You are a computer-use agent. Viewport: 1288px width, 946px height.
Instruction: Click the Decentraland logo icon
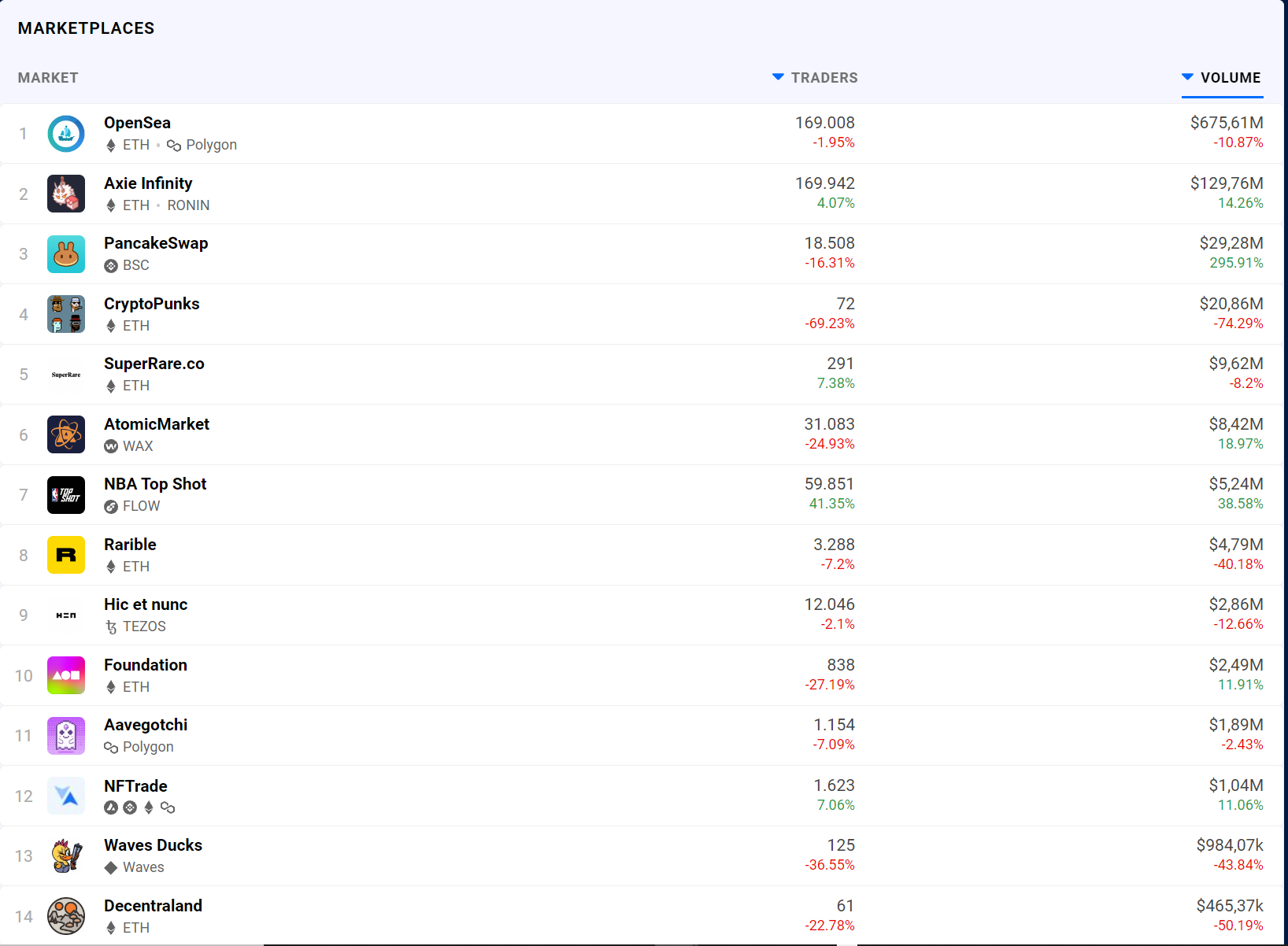click(66, 916)
